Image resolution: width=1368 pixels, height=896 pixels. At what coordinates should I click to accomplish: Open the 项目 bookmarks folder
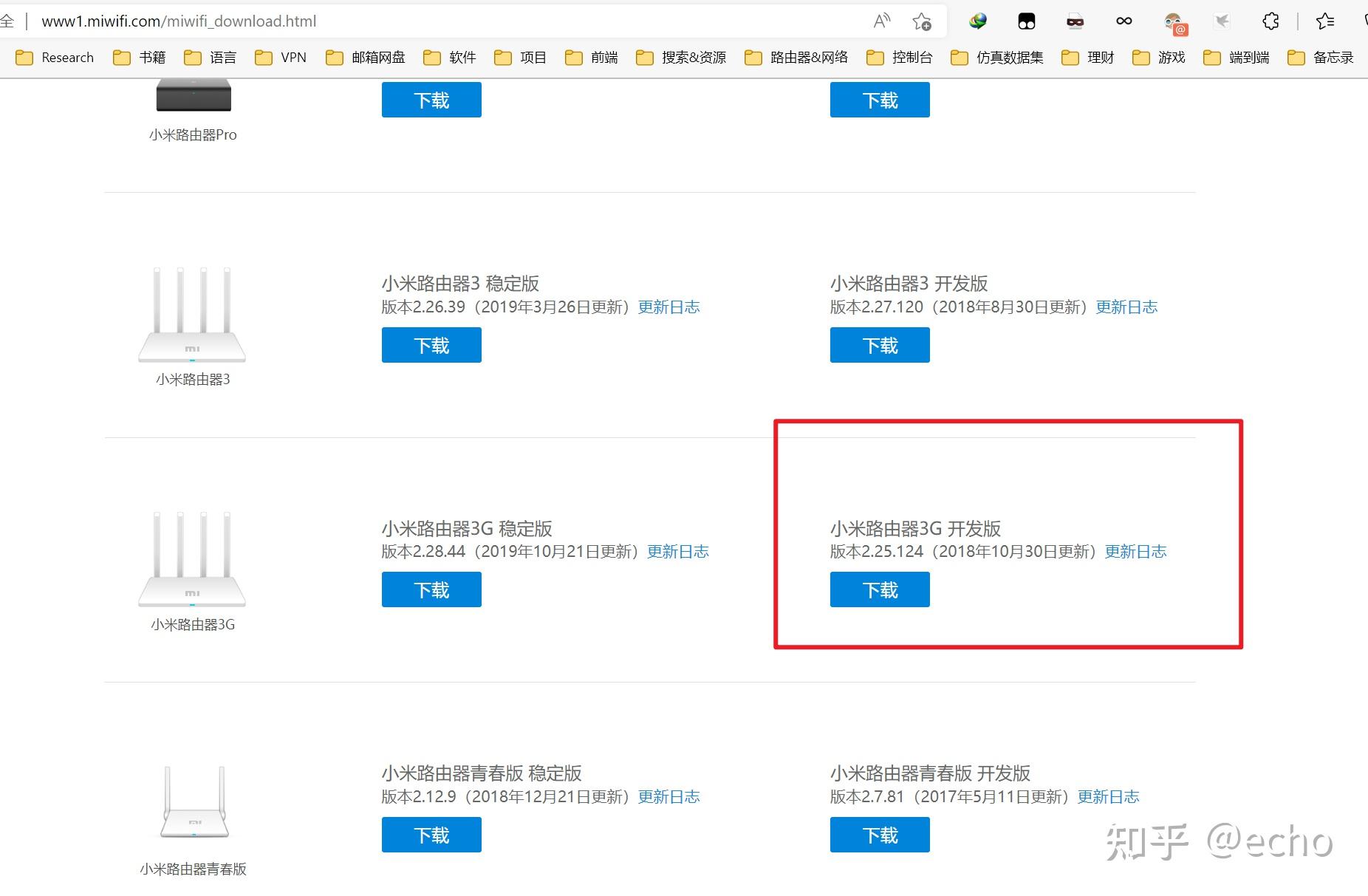(520, 58)
